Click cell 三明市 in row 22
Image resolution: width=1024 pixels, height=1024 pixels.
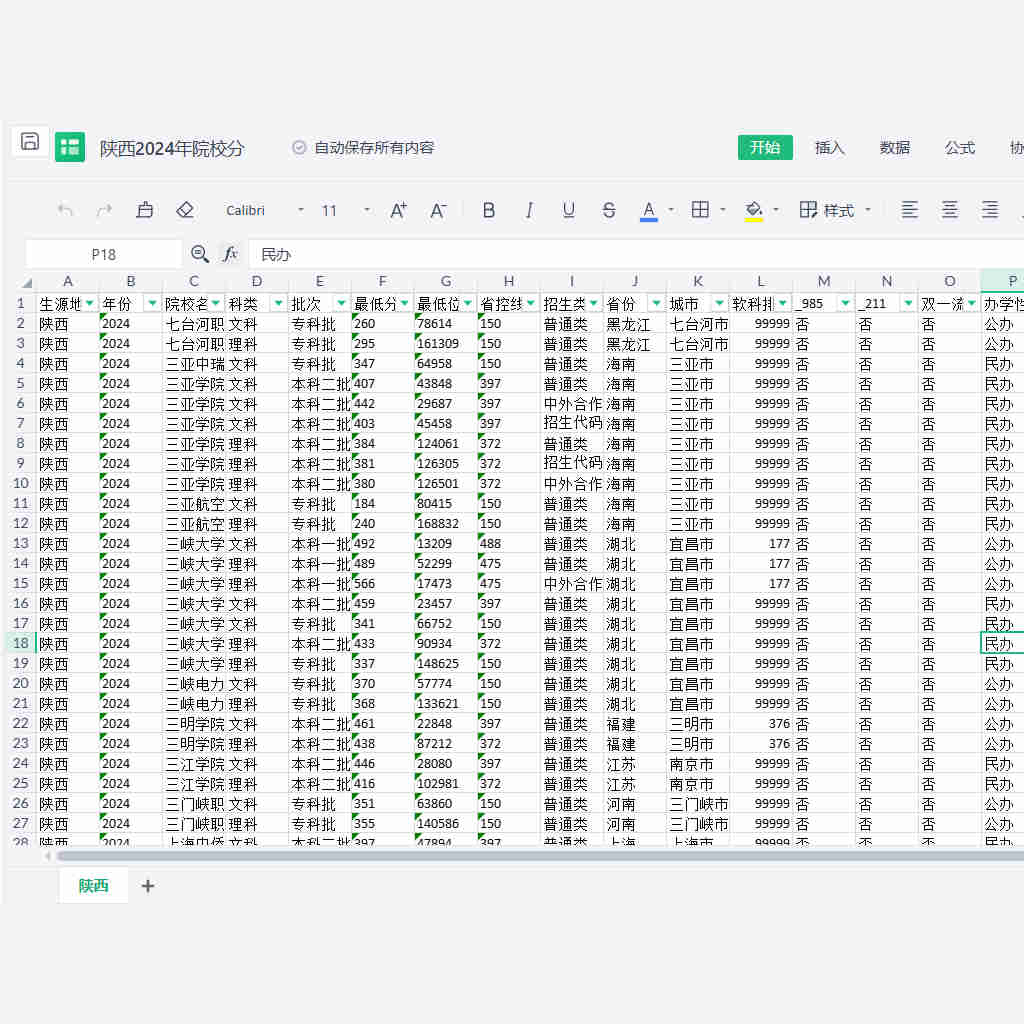click(x=698, y=724)
